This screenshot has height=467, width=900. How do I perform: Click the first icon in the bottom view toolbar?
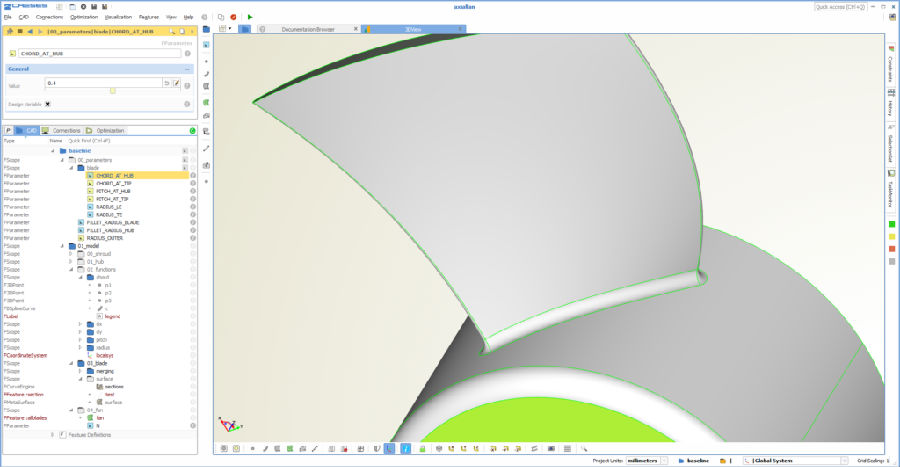tap(224, 449)
